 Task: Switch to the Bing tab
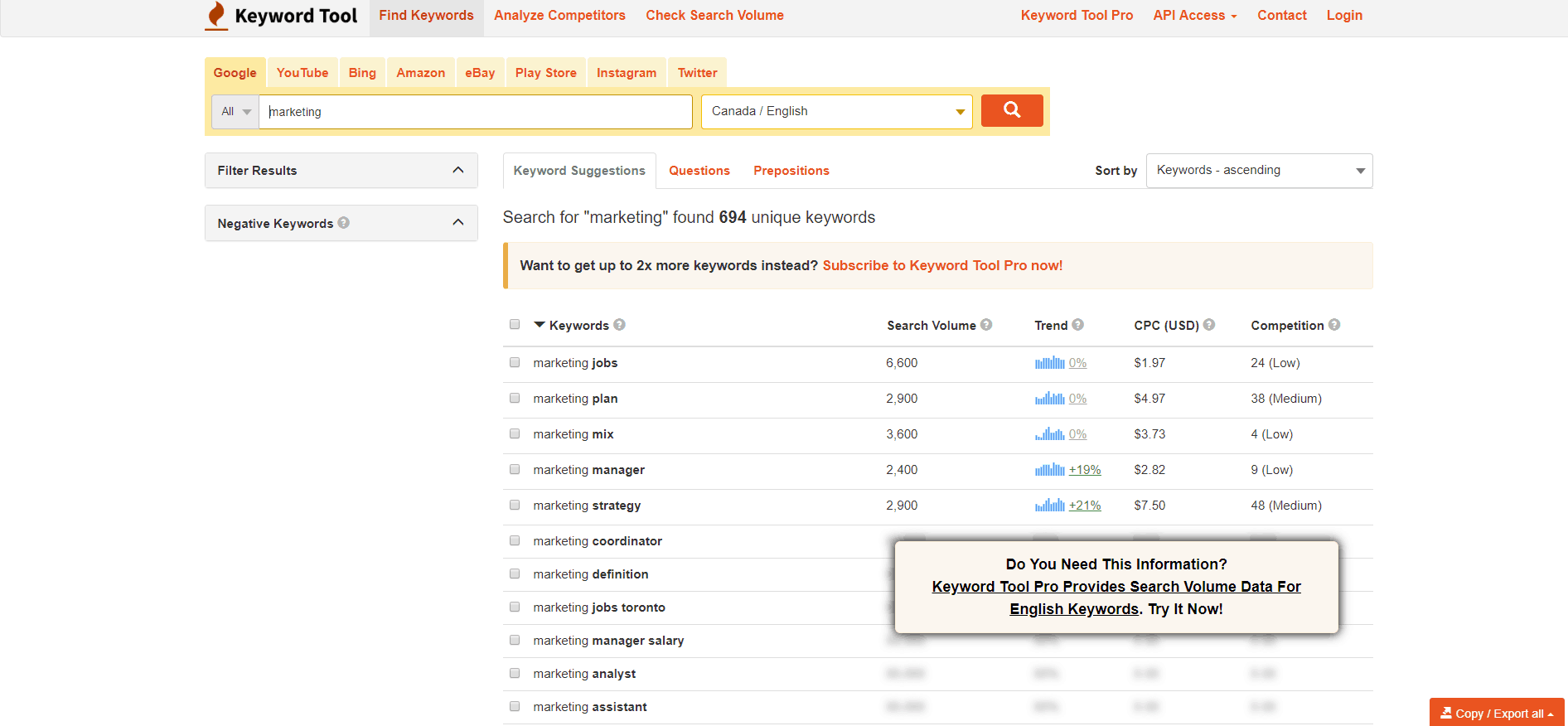[362, 73]
